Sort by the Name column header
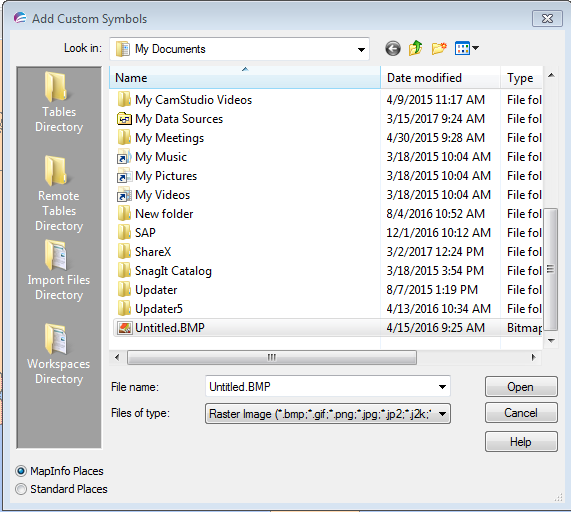The image size is (571, 512). click(x=245, y=78)
